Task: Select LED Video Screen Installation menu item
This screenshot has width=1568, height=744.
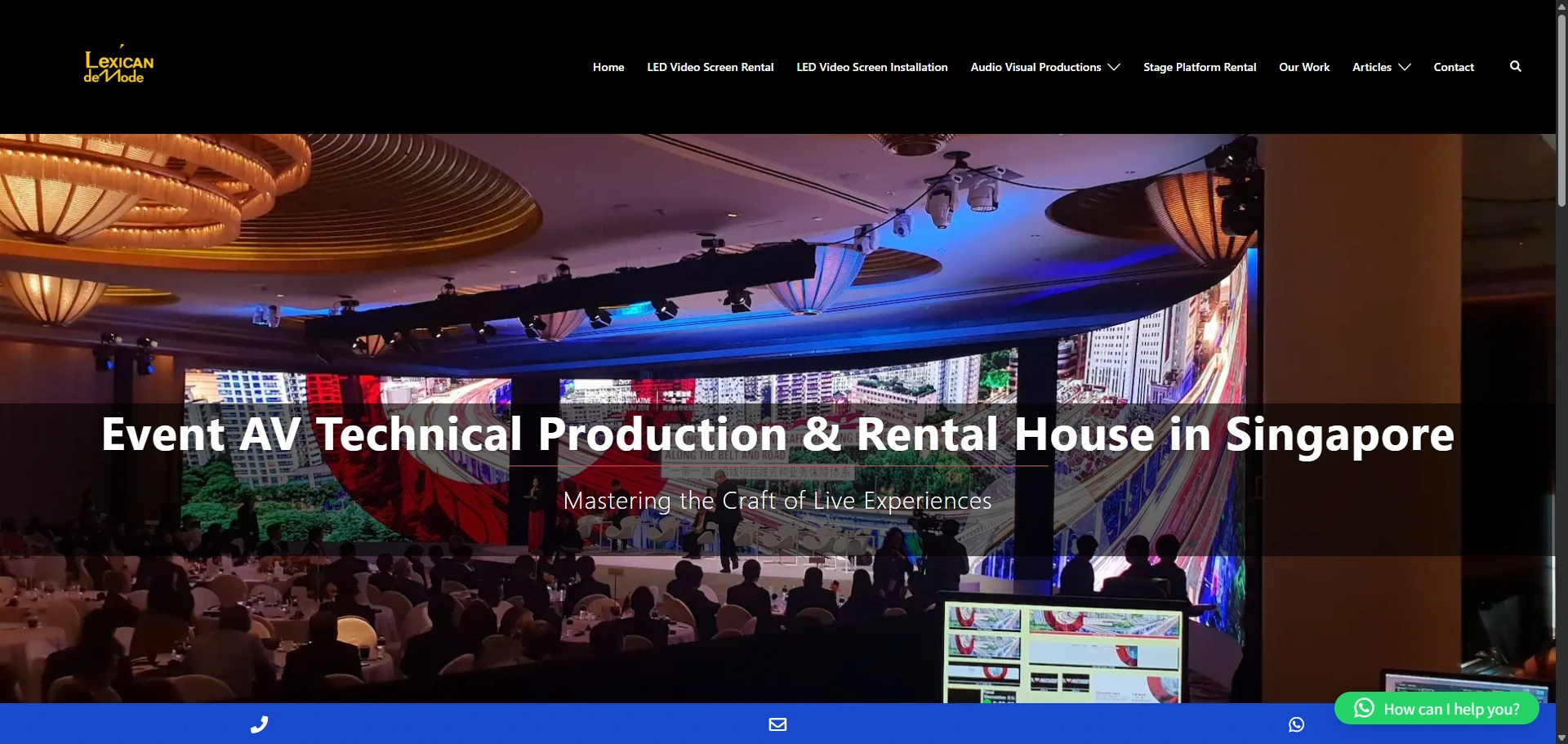Action: click(x=872, y=67)
